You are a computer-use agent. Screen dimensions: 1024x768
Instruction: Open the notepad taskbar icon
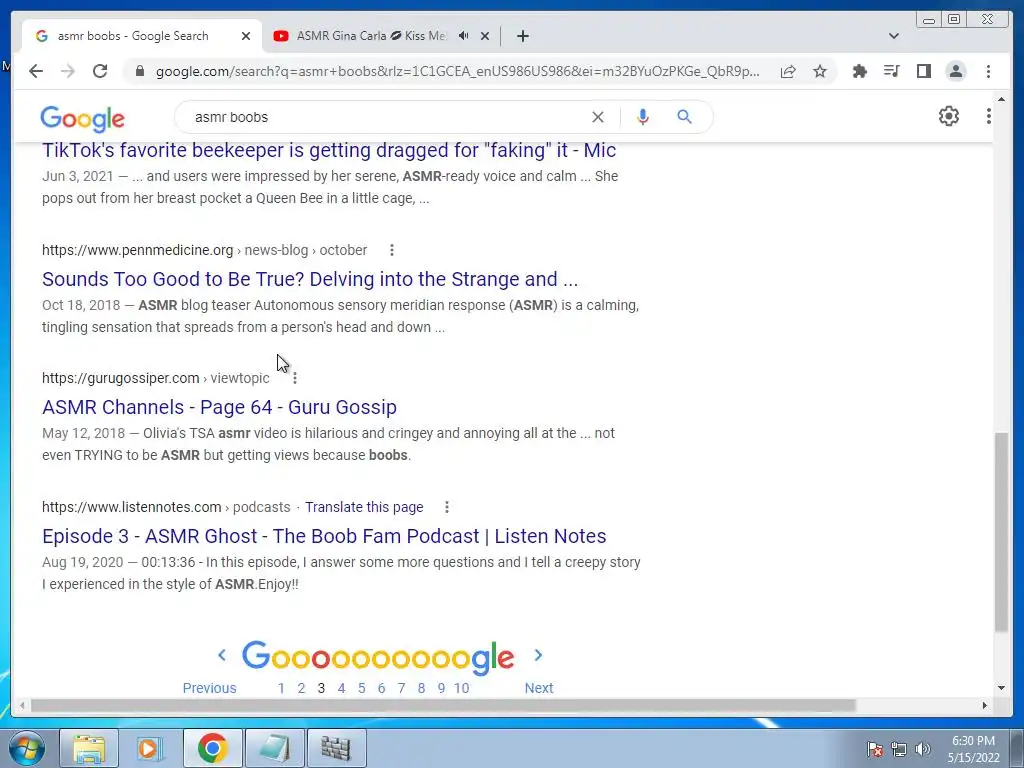pos(274,748)
